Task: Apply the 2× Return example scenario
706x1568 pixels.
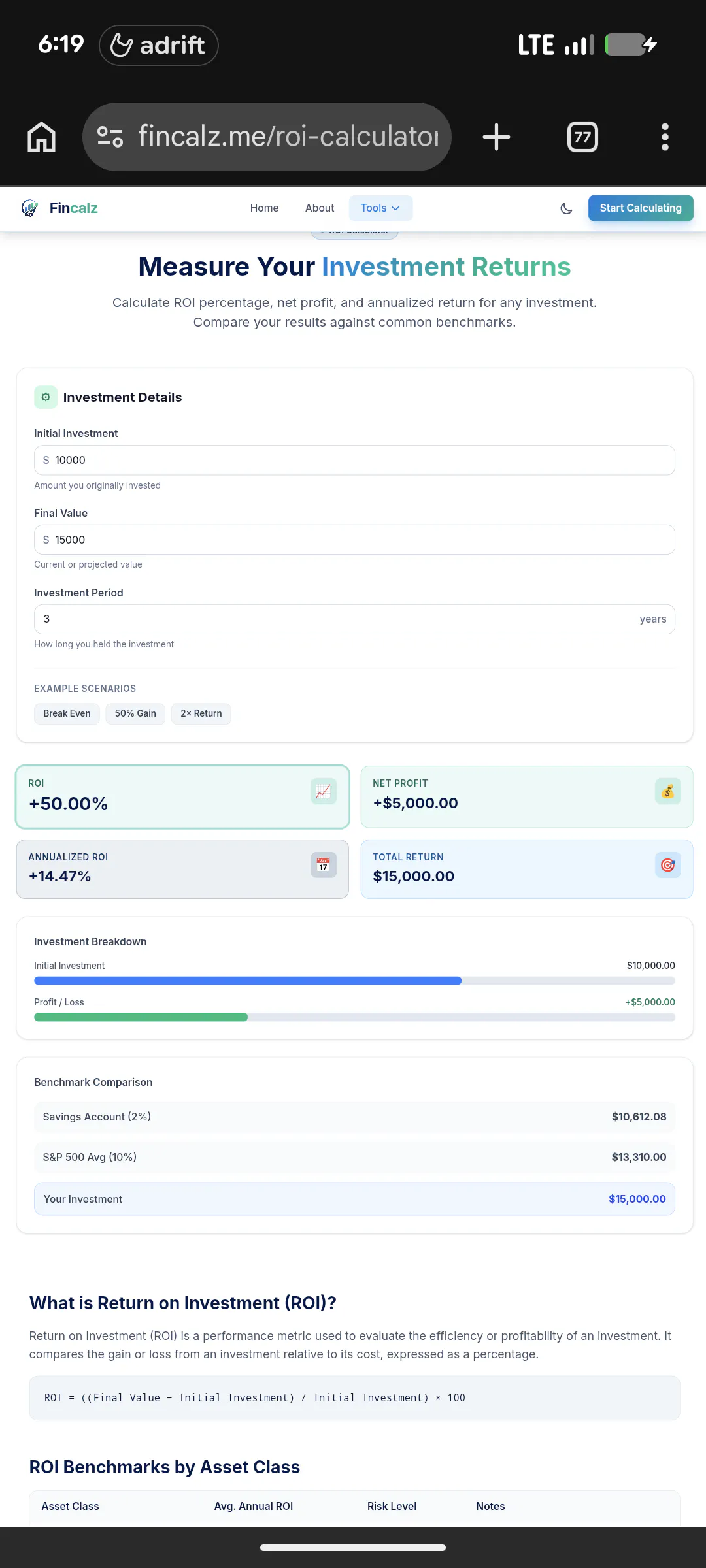Action: point(201,713)
